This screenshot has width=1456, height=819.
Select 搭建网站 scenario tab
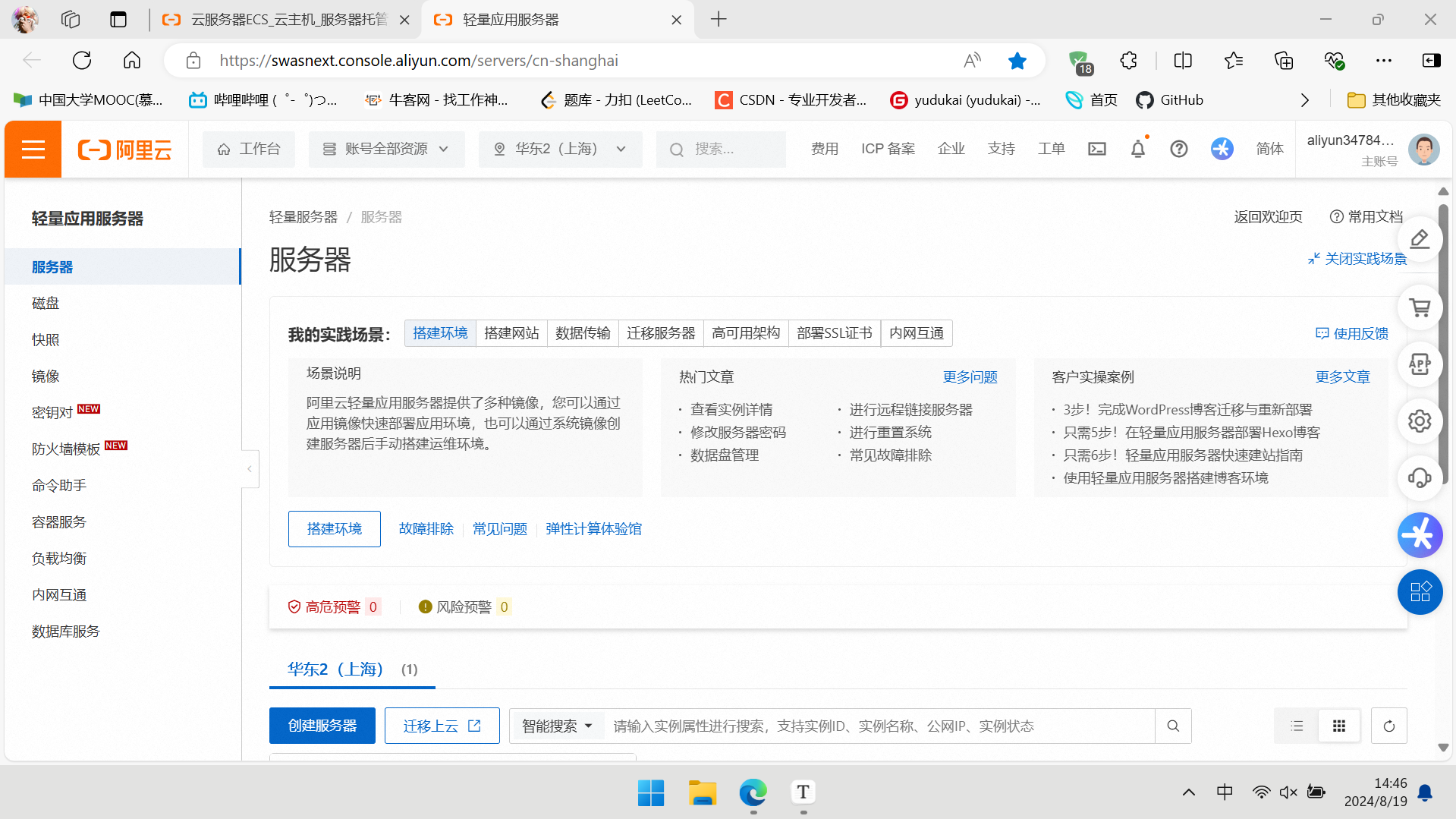point(512,333)
